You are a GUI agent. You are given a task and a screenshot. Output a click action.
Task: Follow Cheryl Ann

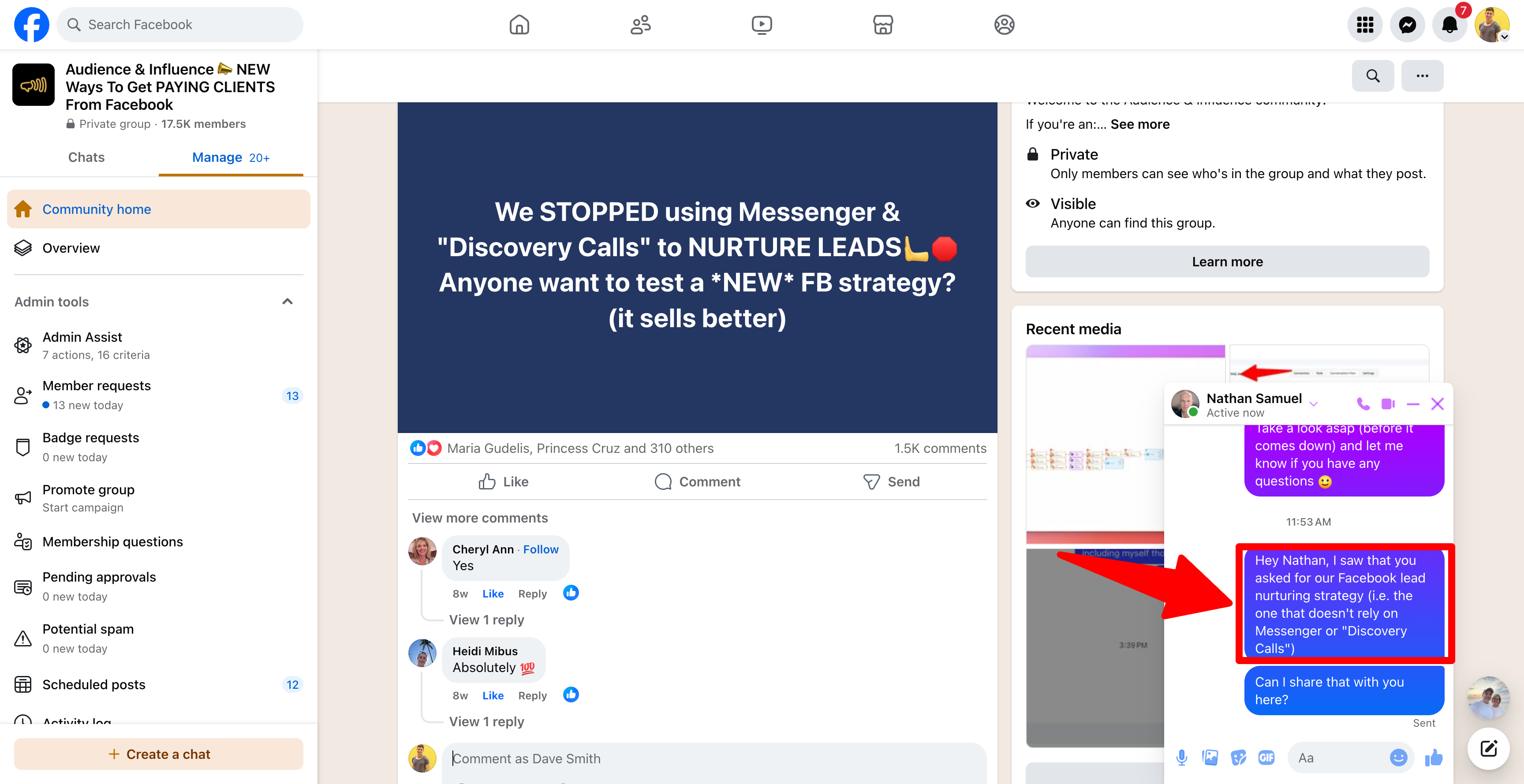tap(540, 549)
